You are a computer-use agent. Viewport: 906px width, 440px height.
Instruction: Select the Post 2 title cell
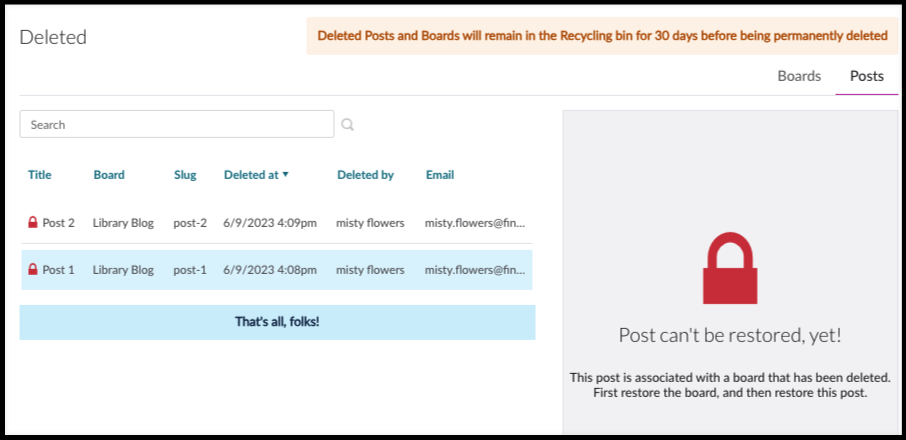[x=58, y=223]
